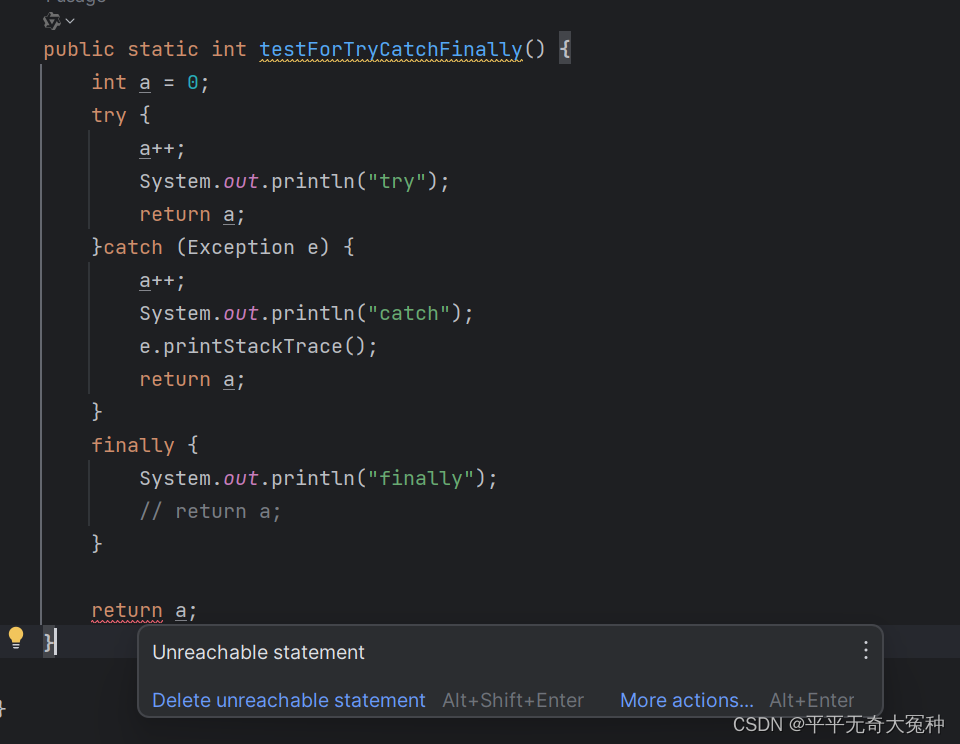This screenshot has height=744, width=960.
Task: Click the Exception parameter in the catch clause
Action: [240, 246]
